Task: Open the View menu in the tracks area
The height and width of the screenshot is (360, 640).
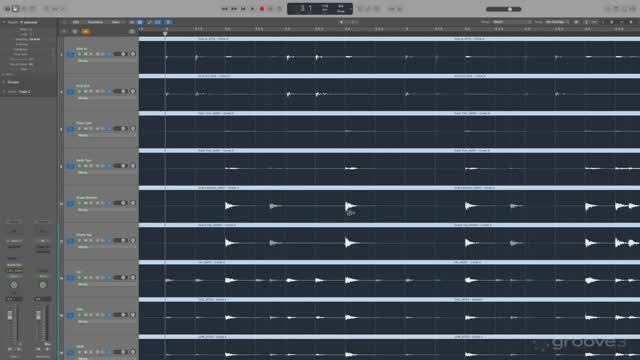Action: click(116, 22)
